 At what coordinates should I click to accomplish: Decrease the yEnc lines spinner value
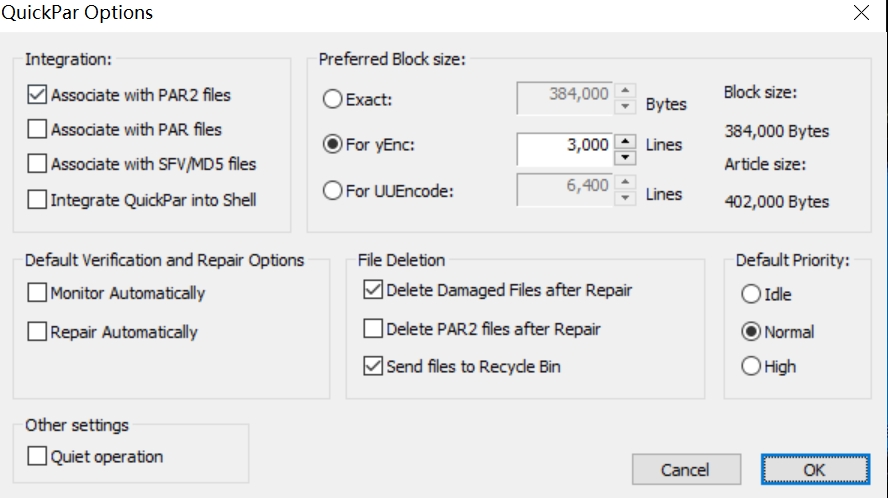pos(625,157)
